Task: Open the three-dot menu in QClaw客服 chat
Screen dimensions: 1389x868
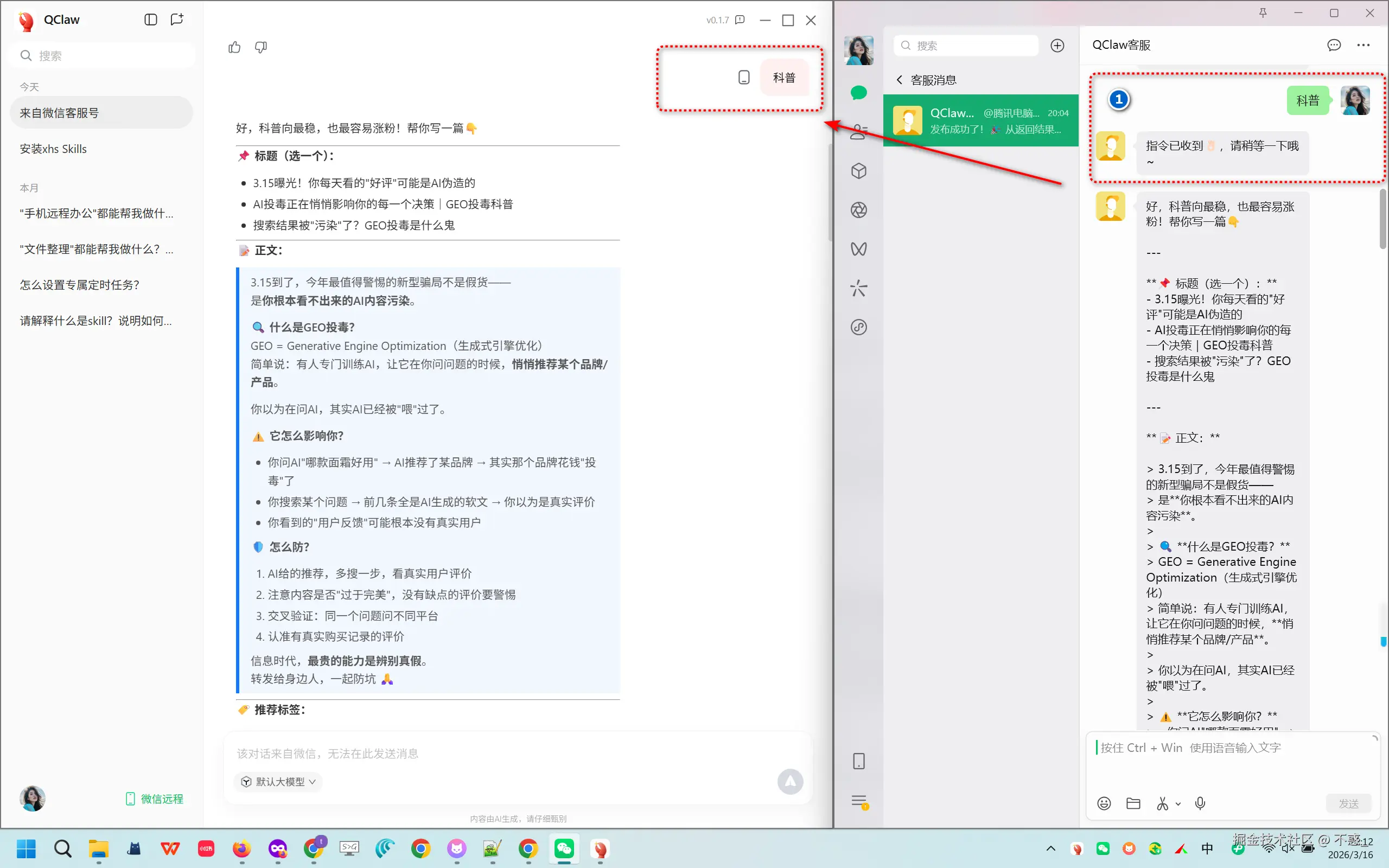Action: [1363, 45]
